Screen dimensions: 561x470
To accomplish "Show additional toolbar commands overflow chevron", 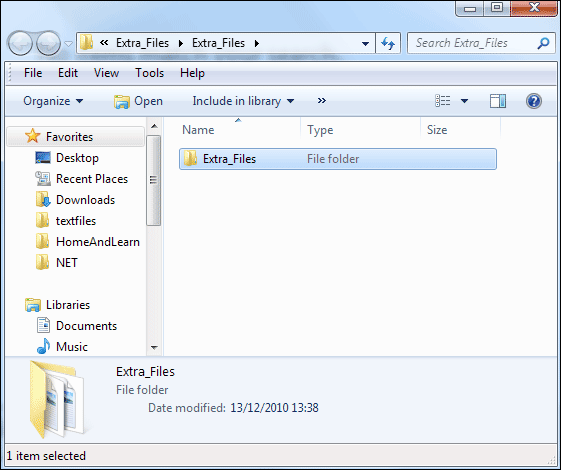I will [x=322, y=101].
